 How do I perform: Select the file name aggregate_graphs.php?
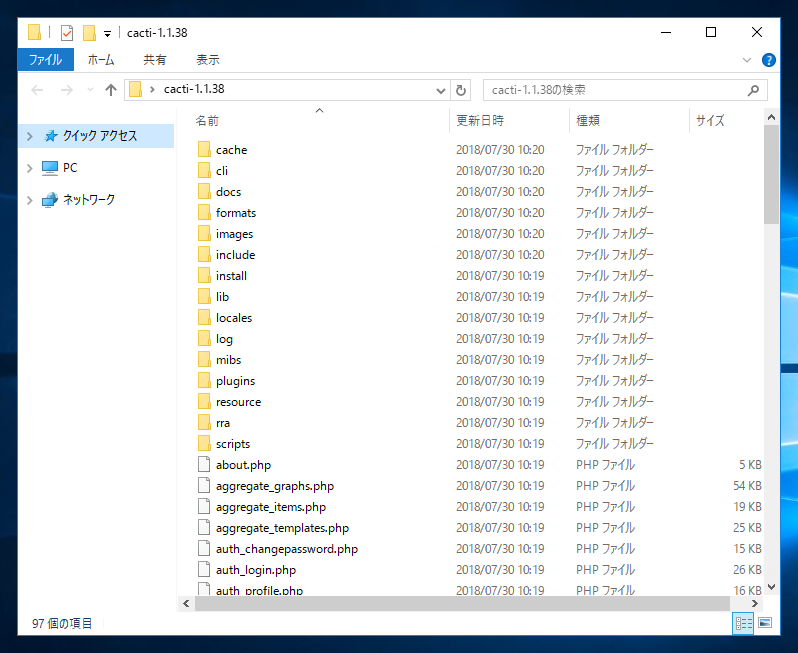(x=275, y=486)
